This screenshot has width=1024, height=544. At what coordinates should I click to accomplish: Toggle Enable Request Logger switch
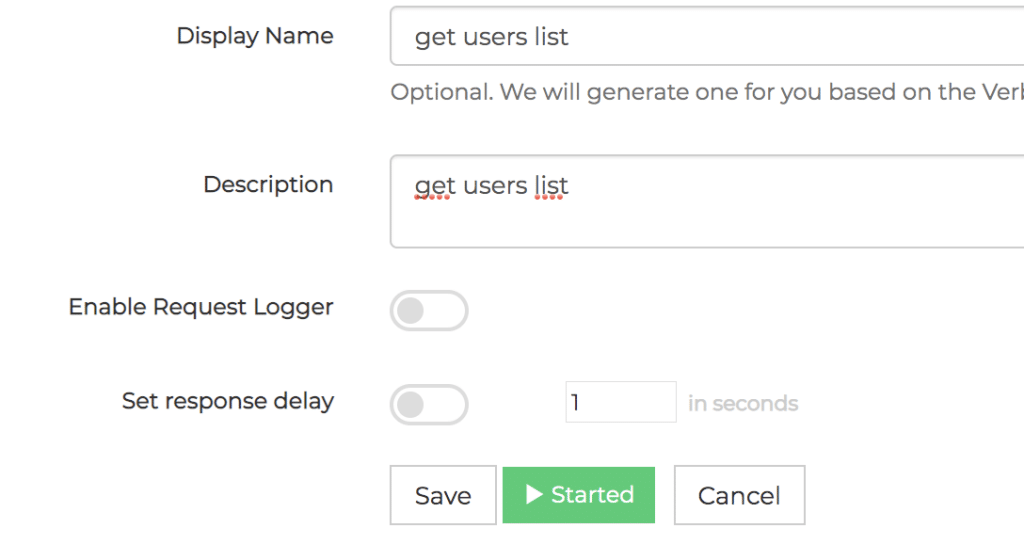tap(429, 311)
